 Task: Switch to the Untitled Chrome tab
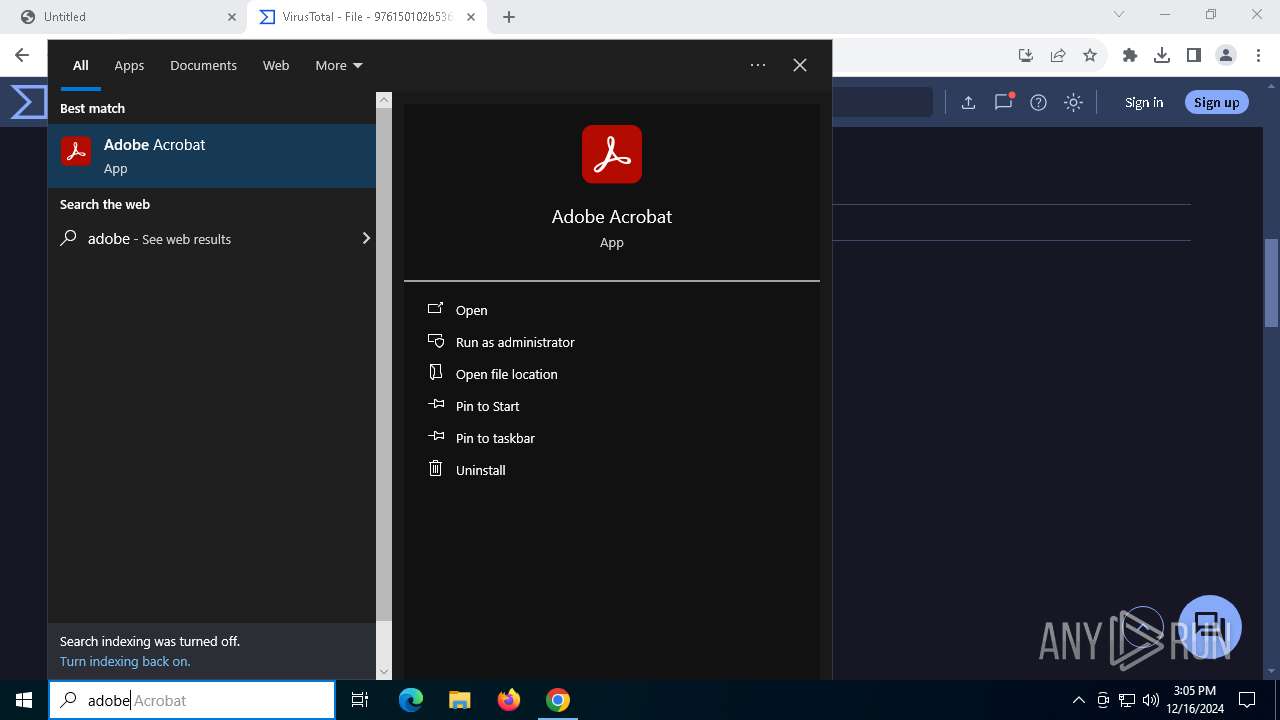point(130,17)
